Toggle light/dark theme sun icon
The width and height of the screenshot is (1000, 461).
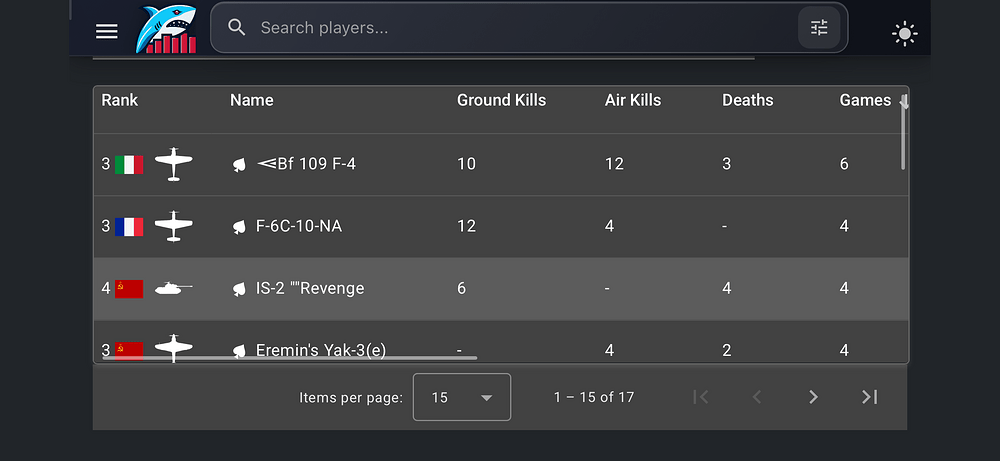point(905,34)
